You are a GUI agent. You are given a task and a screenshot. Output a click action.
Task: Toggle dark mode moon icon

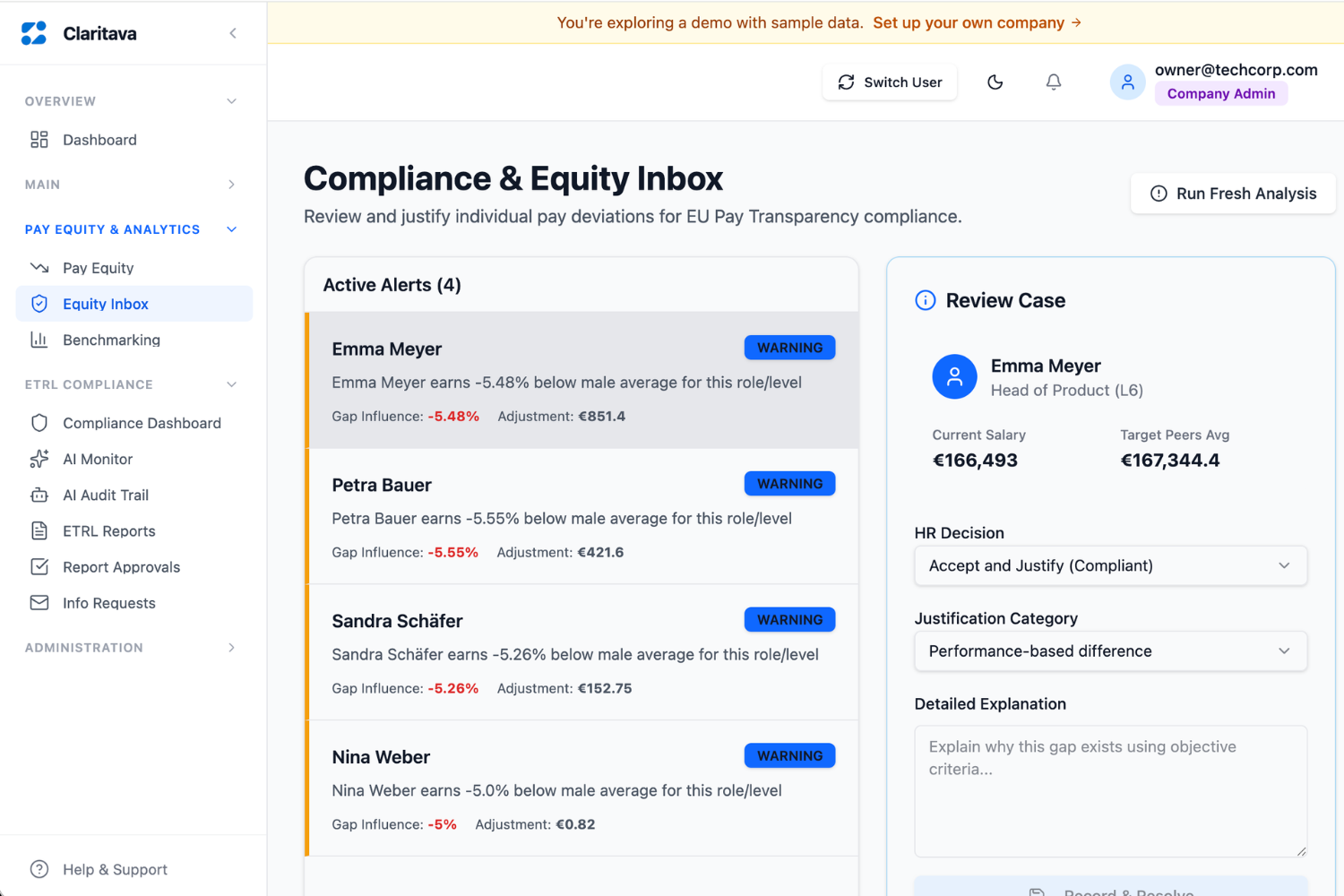pyautogui.click(x=995, y=82)
